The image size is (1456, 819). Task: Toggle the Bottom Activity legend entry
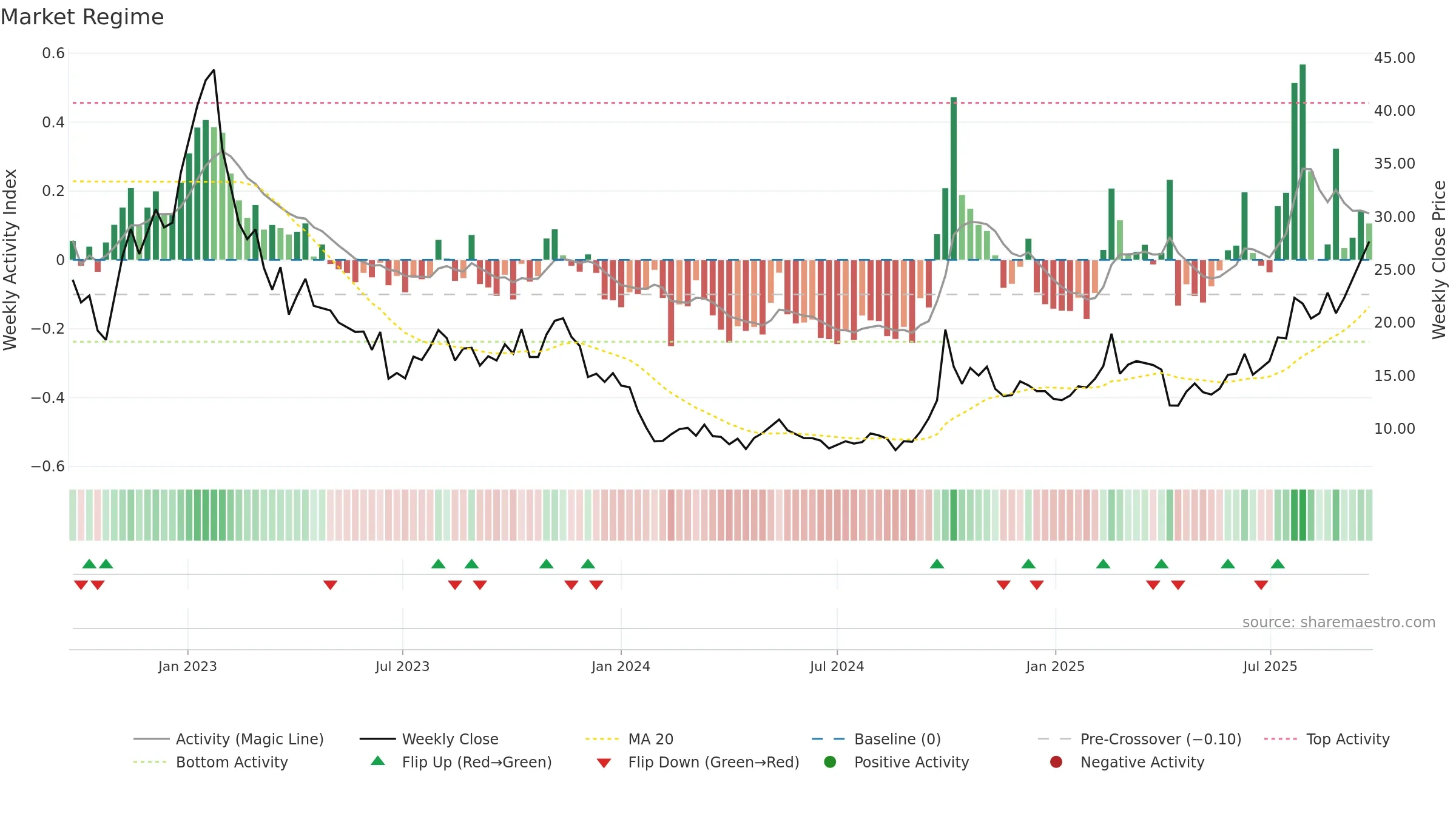pos(211,762)
